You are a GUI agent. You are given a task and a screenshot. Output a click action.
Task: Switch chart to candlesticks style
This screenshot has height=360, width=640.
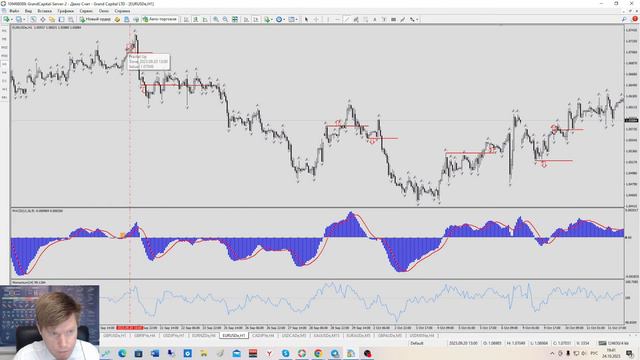196,19
